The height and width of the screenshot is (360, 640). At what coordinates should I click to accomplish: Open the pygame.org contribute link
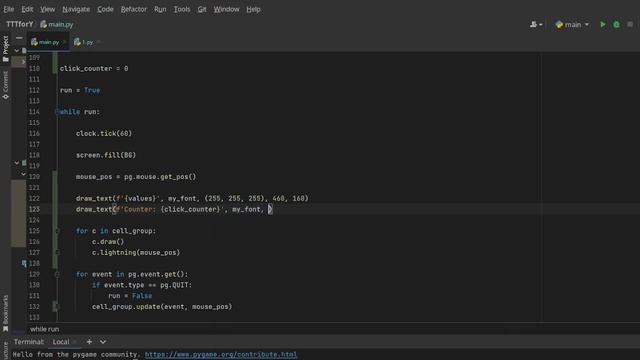(221, 354)
